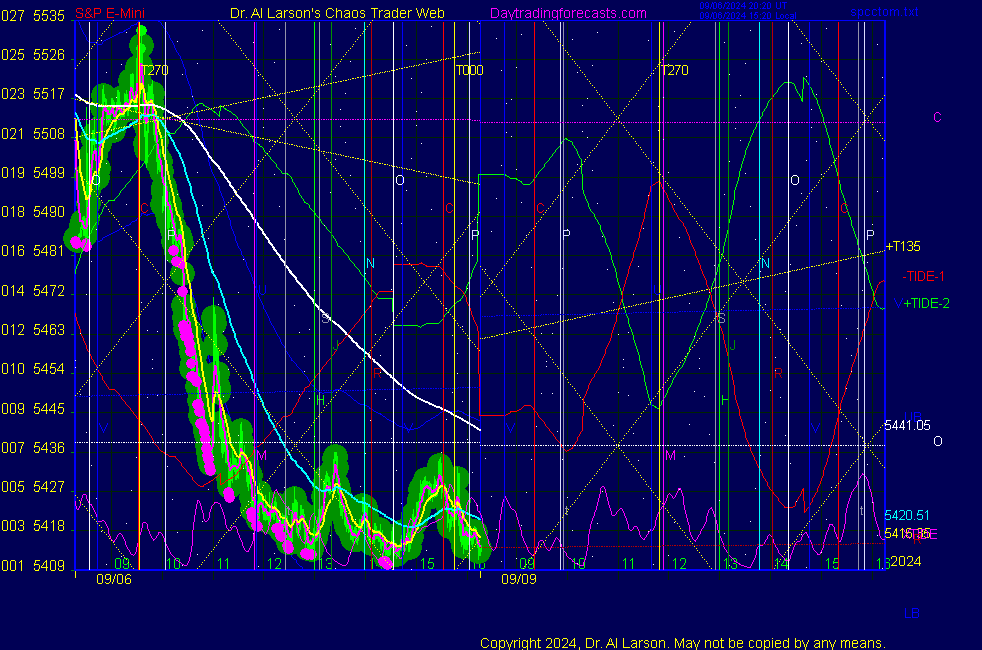This screenshot has height=650, width=982.
Task: Click the "019 5499" price axis label
Action: pos(33,173)
